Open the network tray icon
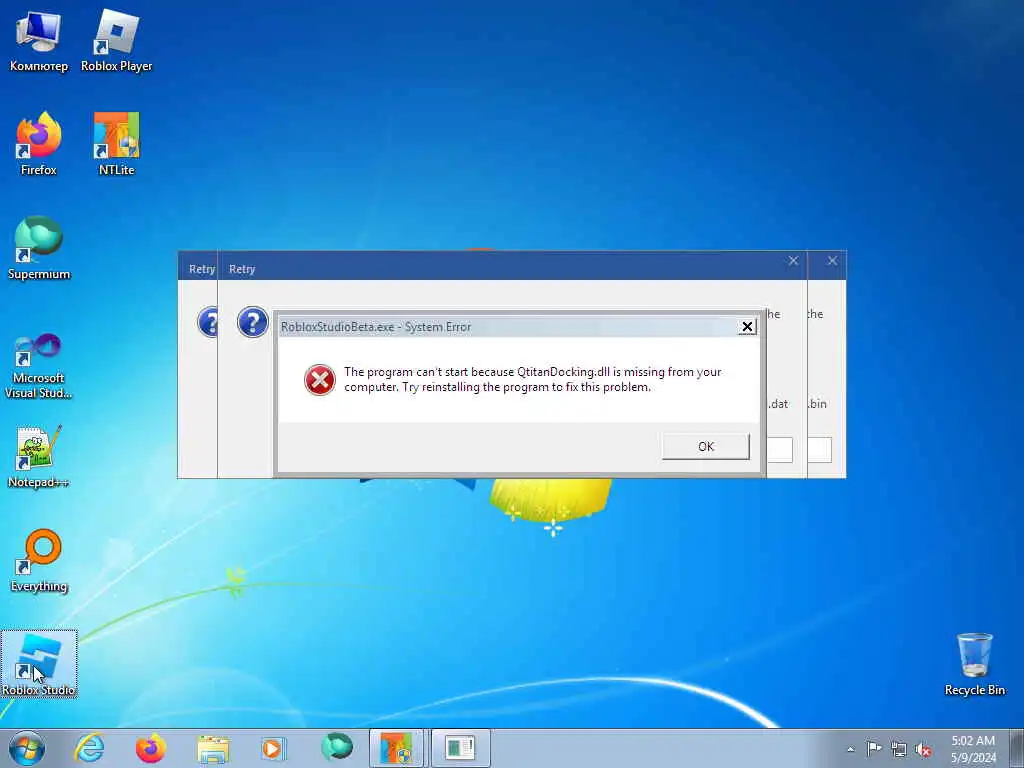The width and height of the screenshot is (1024, 768). [899, 749]
